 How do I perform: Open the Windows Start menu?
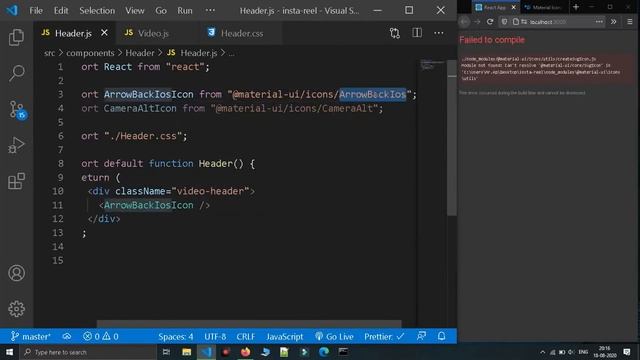pos(9,352)
